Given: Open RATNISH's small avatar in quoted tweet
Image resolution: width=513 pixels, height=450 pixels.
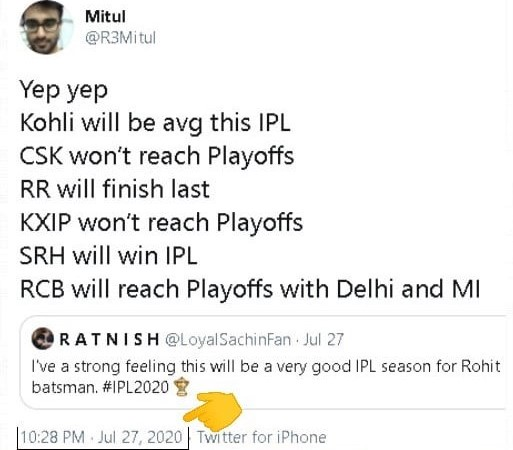Looking at the screenshot, I should 42,339.
